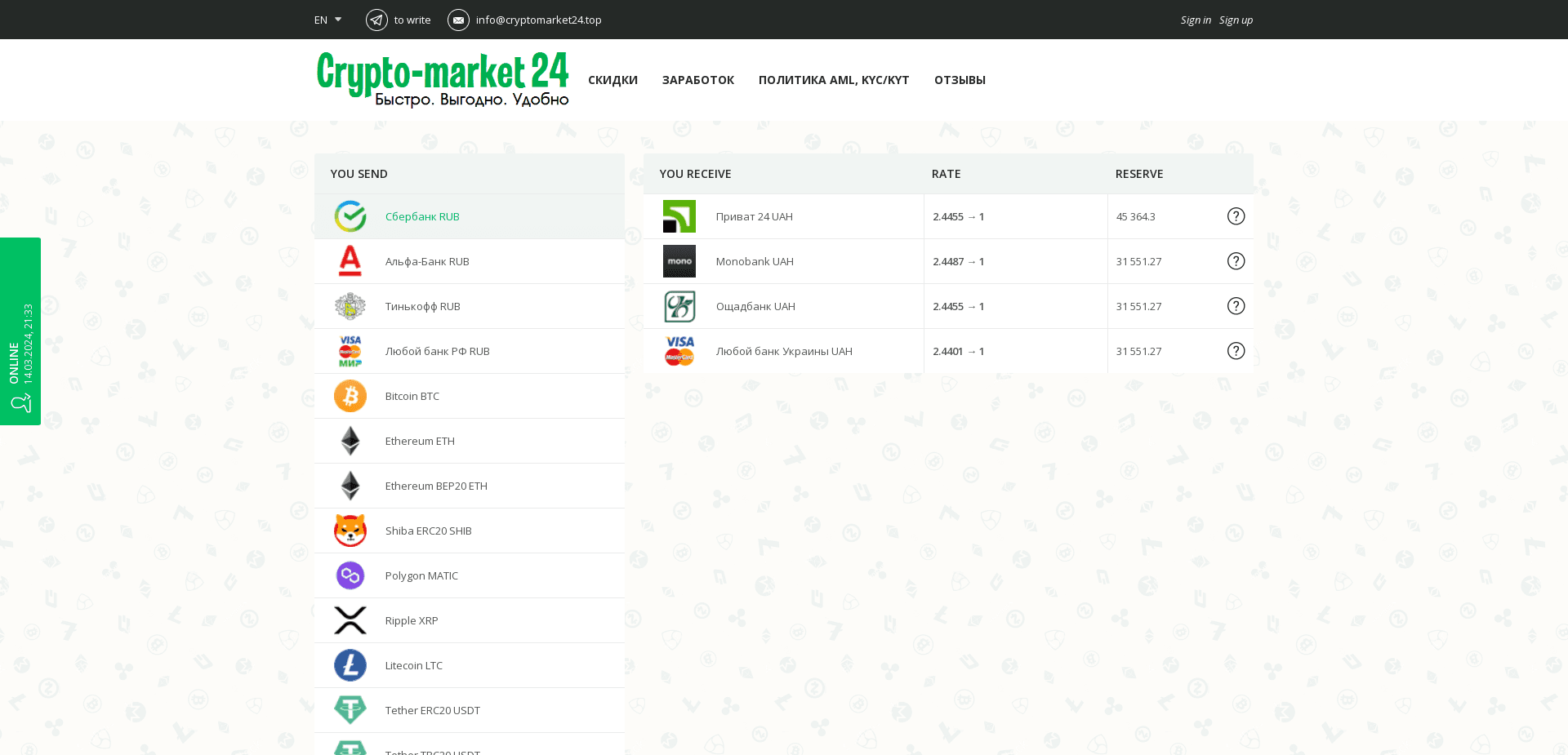Open the ОТЗЫВЫ menu item

tap(960, 80)
